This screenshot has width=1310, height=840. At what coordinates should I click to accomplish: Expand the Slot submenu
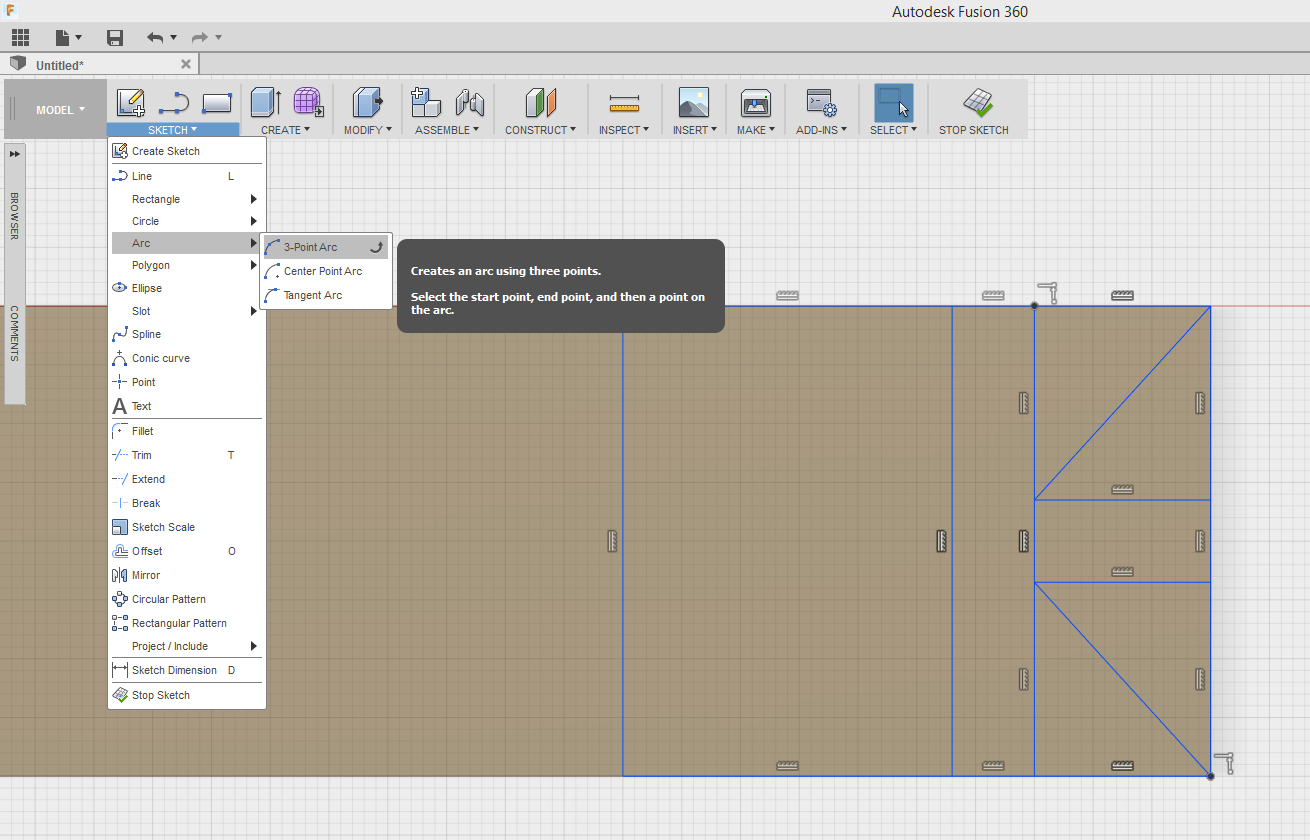pos(187,311)
